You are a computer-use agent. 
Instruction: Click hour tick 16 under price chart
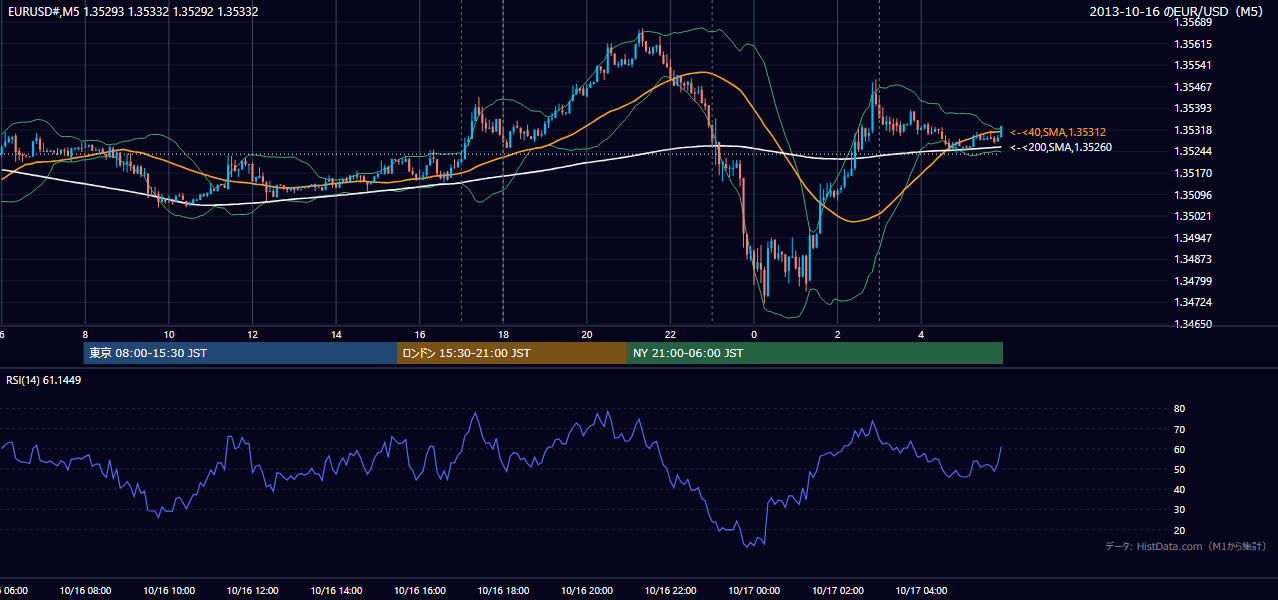(420, 334)
